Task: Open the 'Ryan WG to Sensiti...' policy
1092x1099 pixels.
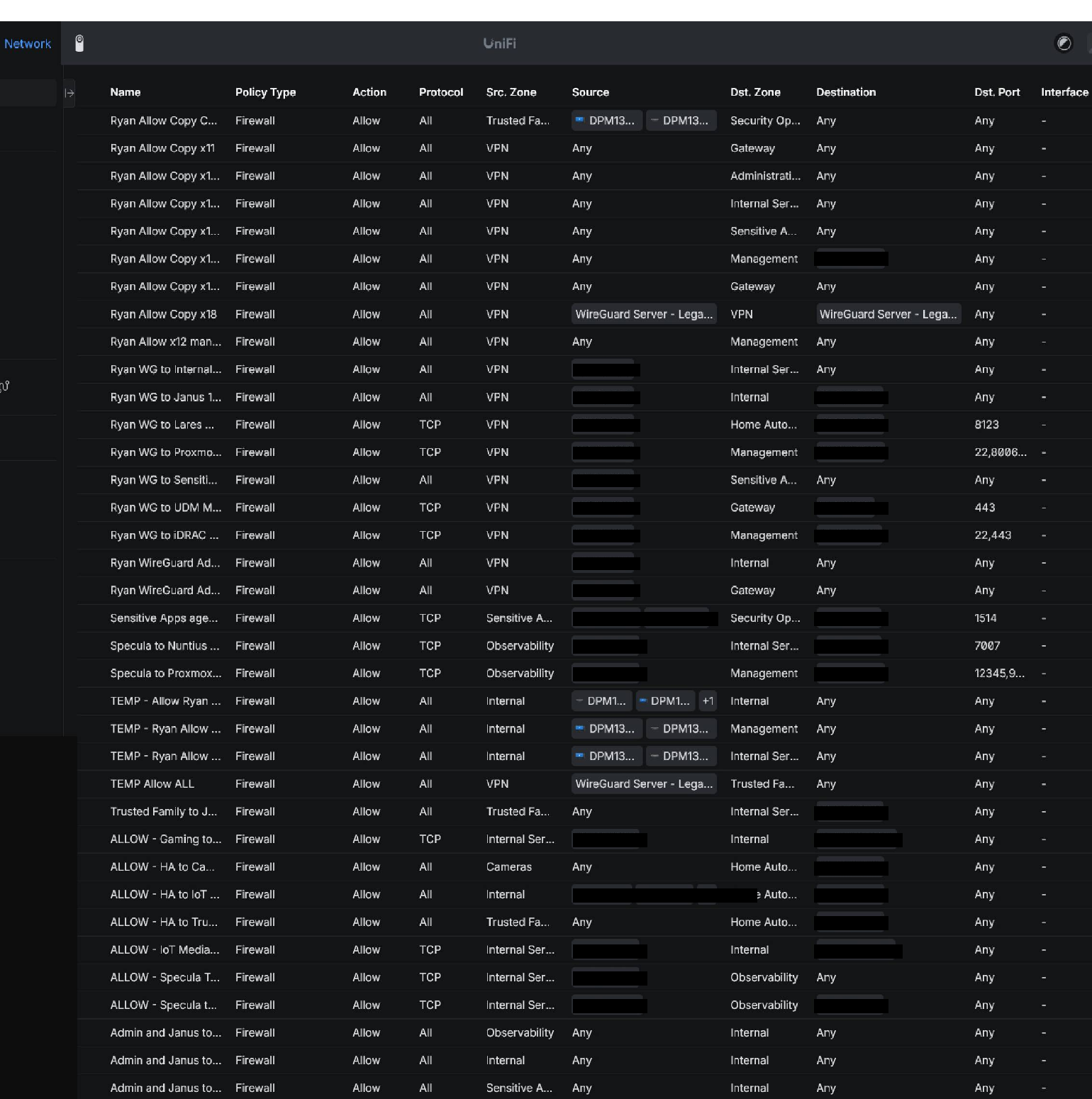Action: tap(164, 480)
